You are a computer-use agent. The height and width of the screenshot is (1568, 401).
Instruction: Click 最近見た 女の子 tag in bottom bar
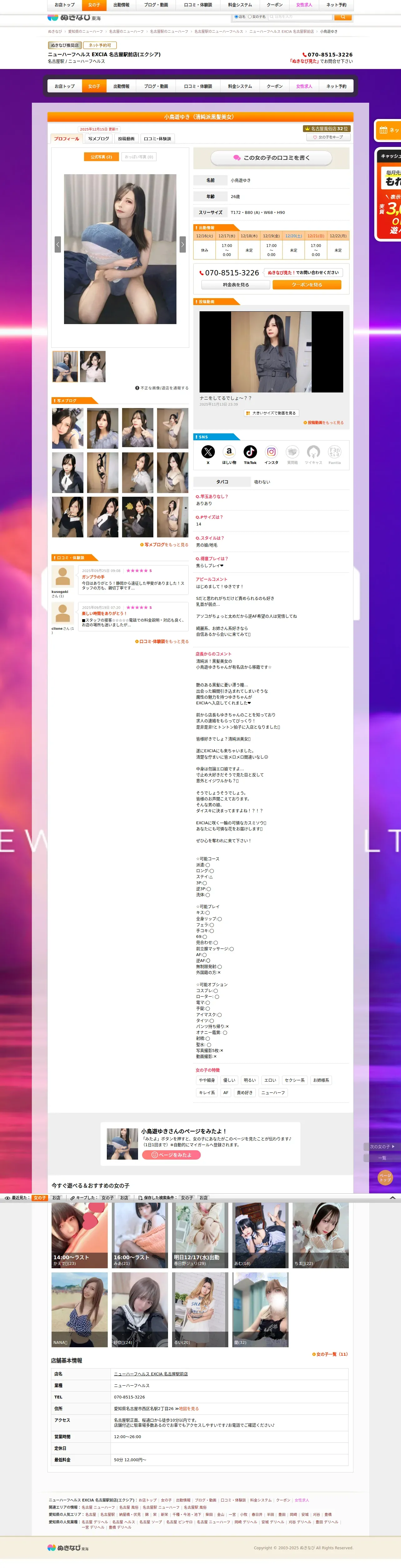40,1197
